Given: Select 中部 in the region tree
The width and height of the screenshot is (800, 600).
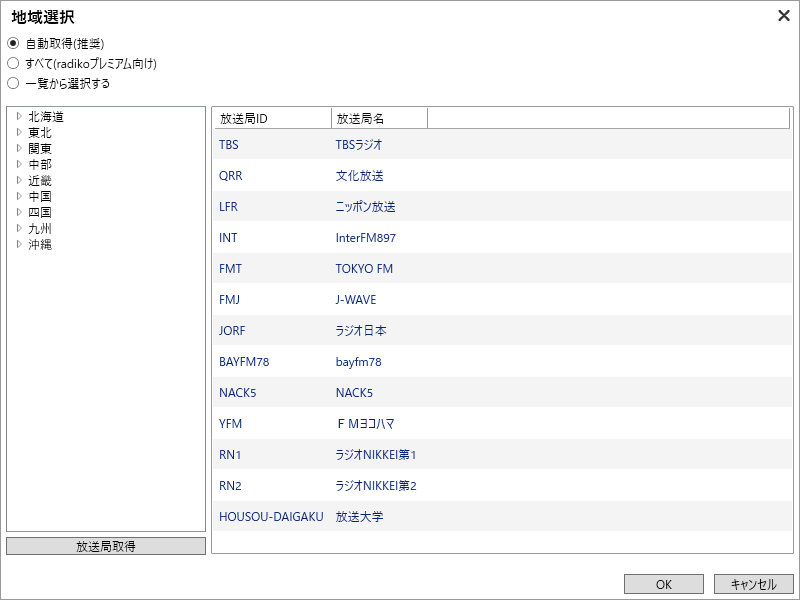Looking at the screenshot, I should [40, 164].
